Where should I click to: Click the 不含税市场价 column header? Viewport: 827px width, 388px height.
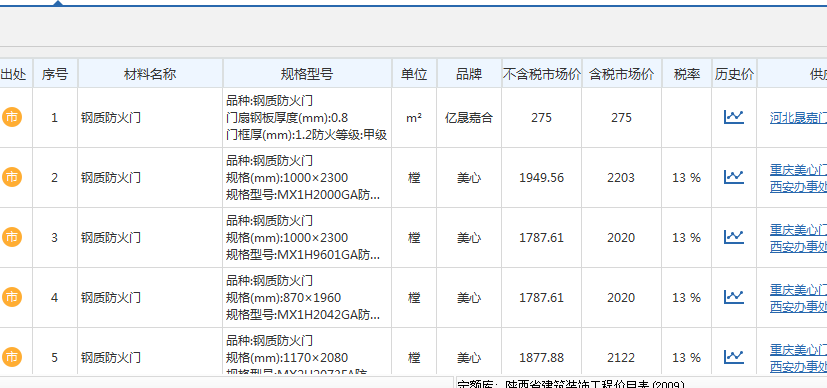[542, 74]
